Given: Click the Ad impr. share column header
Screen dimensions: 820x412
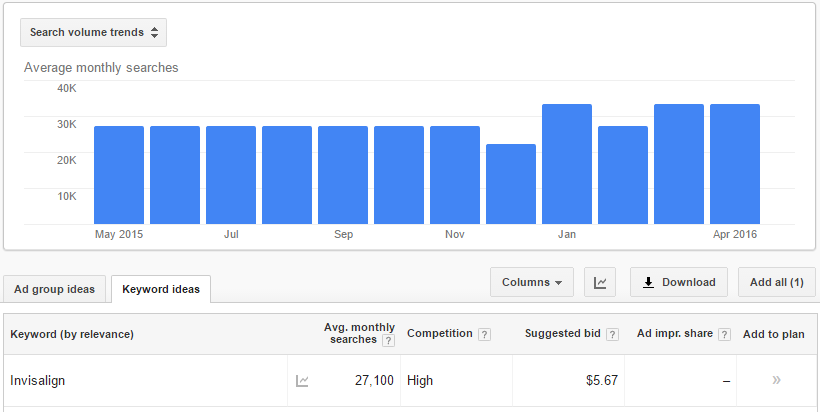Looking at the screenshot, I should pos(675,334).
